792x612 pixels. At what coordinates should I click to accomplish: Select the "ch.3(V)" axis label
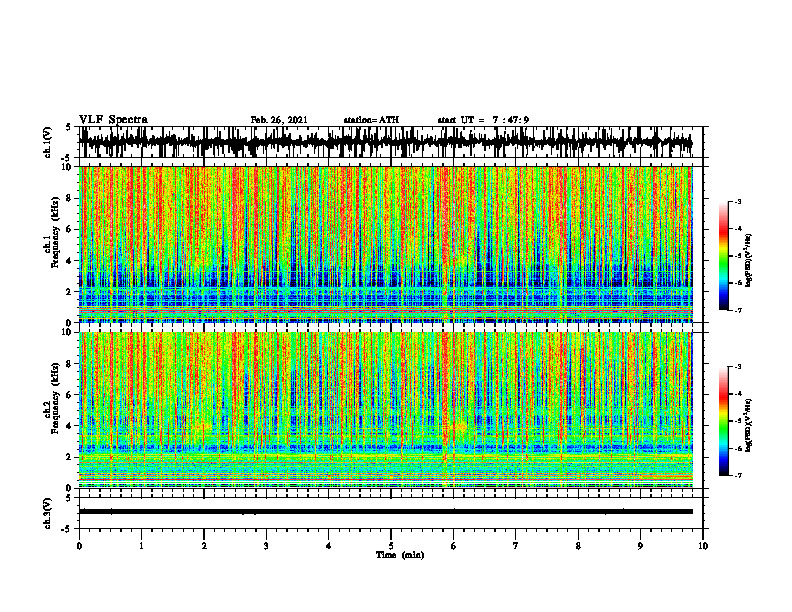pyautogui.click(x=48, y=514)
